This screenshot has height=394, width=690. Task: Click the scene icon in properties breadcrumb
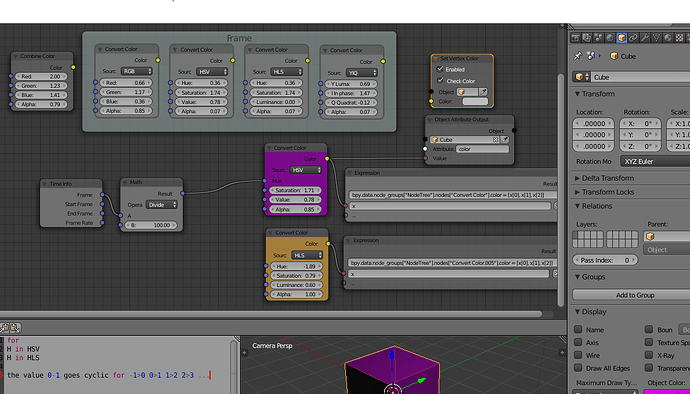591,56
